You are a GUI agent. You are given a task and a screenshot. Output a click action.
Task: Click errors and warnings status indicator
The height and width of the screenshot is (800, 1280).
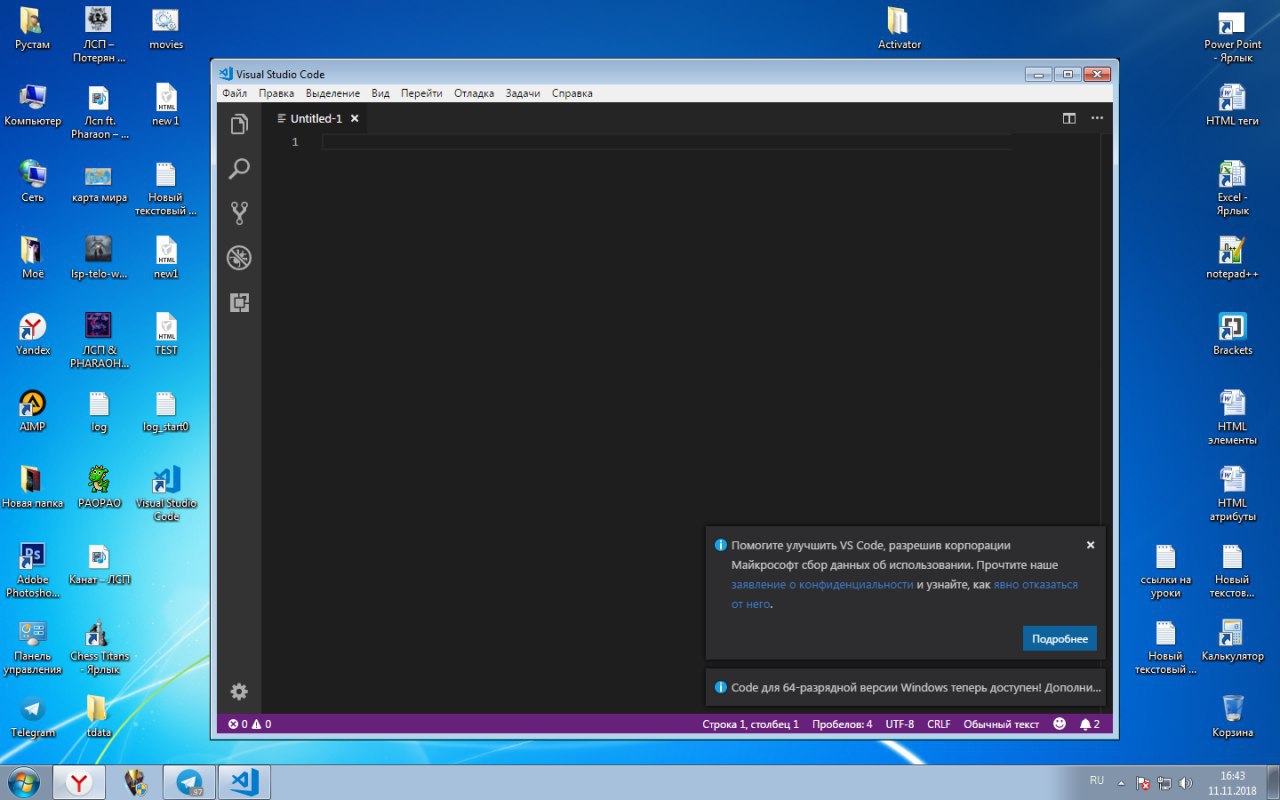pyautogui.click(x=249, y=724)
